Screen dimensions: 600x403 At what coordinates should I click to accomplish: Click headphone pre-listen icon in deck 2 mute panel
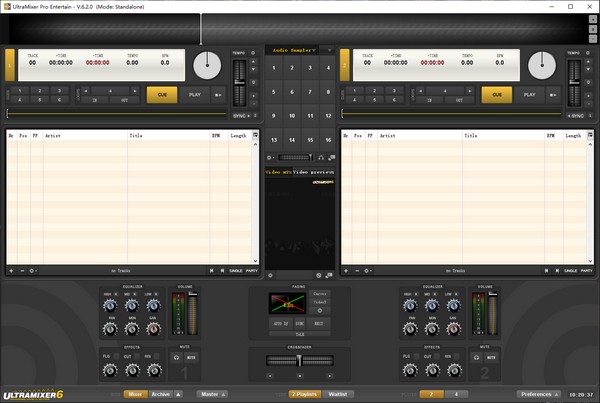pyautogui.click(x=476, y=357)
